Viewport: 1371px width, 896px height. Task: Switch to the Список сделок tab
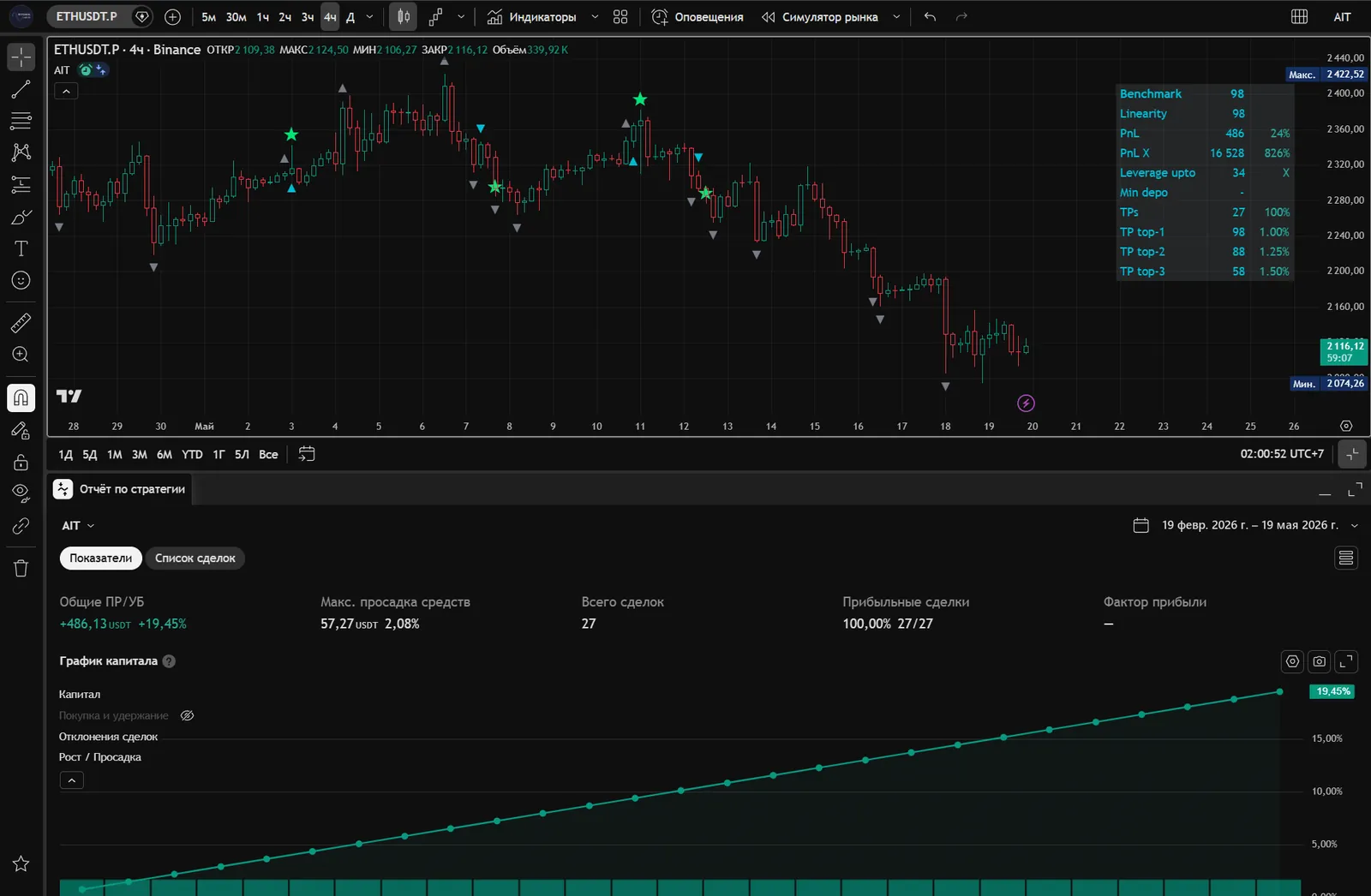[195, 559]
